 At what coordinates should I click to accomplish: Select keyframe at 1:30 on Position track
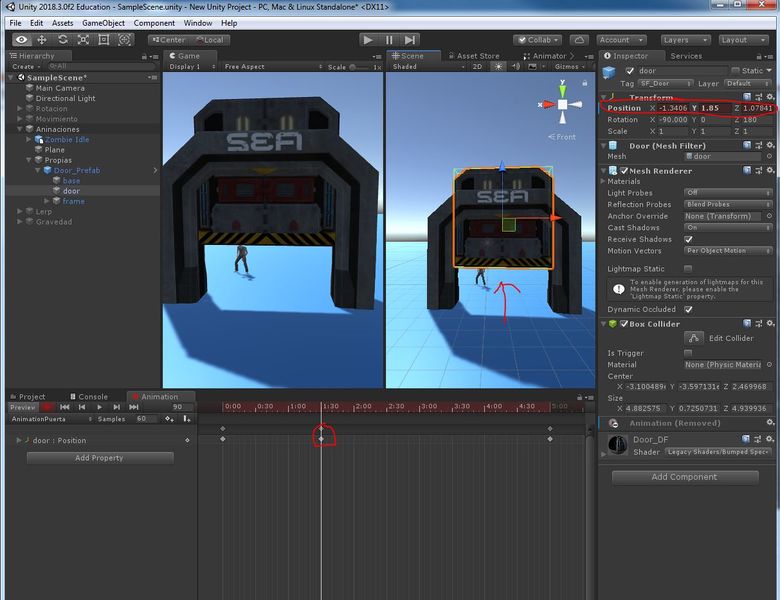[321, 439]
